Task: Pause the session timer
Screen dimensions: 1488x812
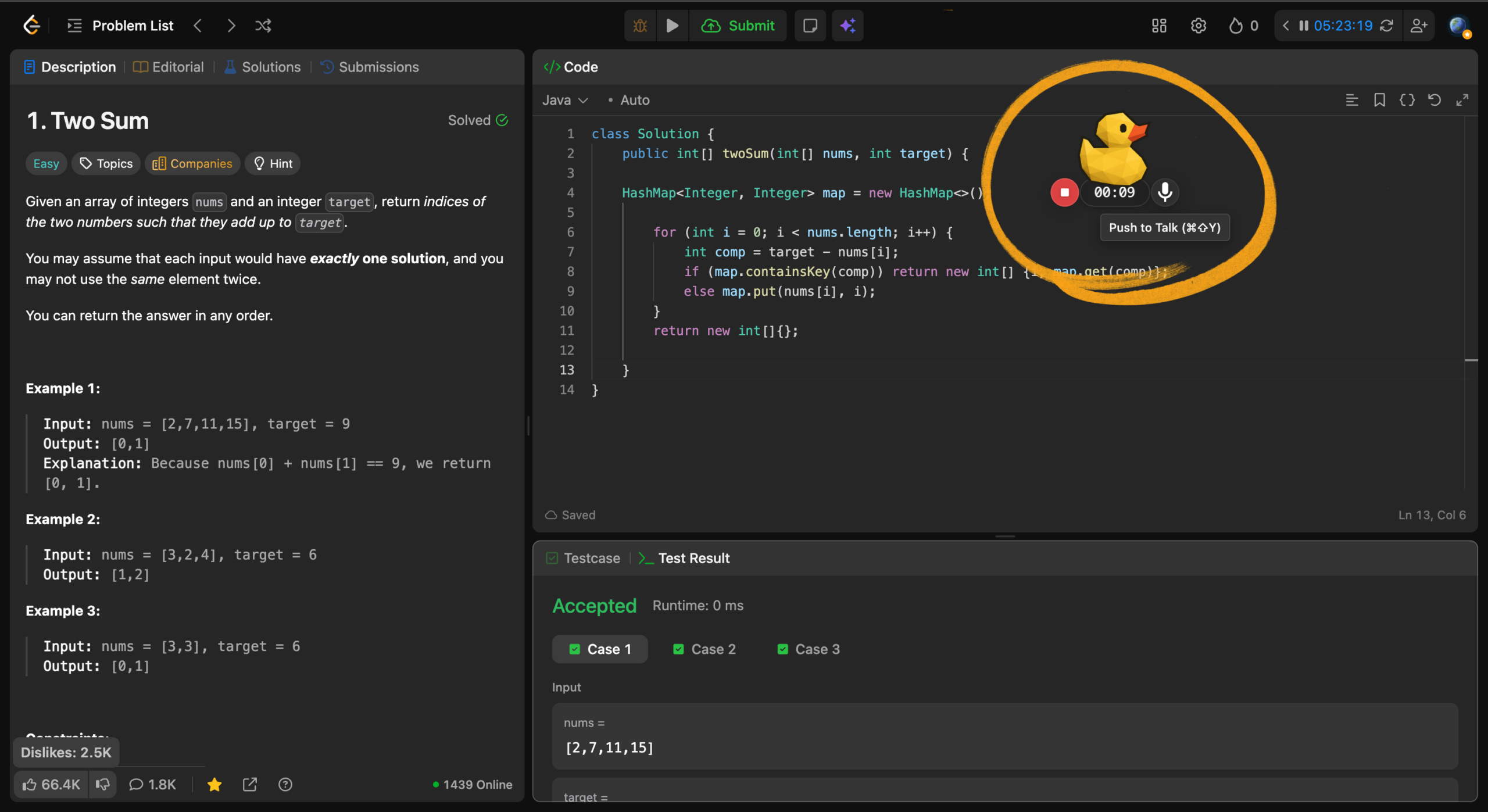Action: 1304,26
